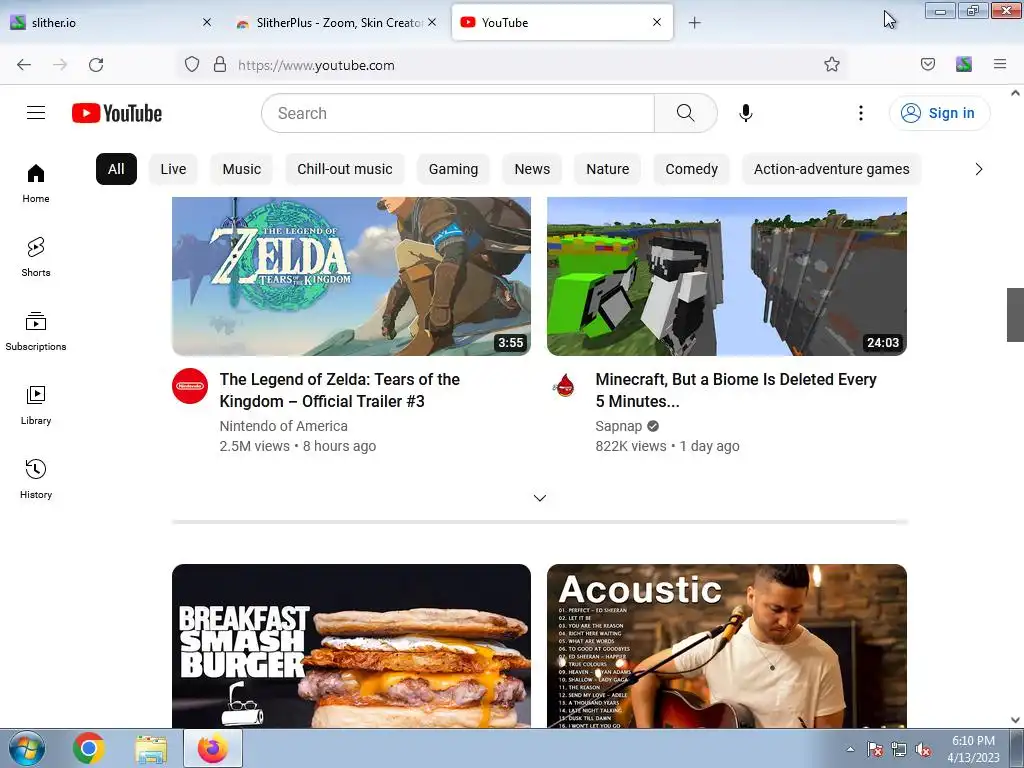Click the Sapnap channel avatar
The image size is (1024, 768).
[565, 386]
